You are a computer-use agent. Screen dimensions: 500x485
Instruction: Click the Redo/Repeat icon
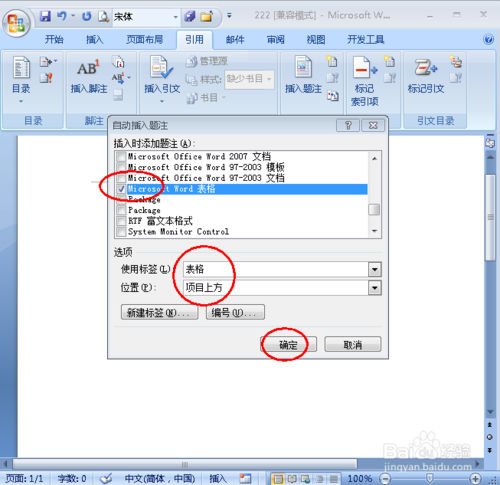(87, 16)
